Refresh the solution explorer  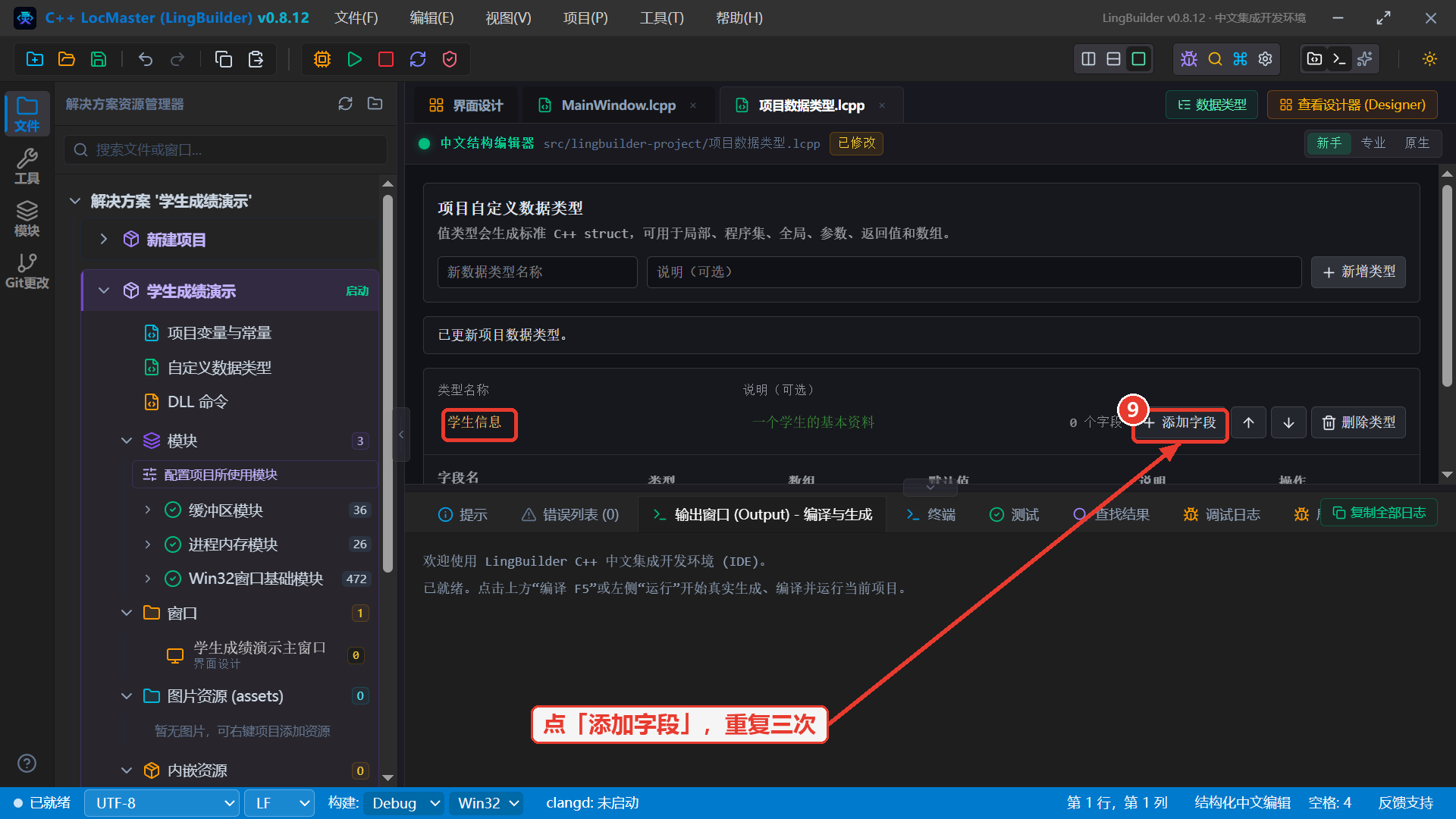tap(345, 104)
